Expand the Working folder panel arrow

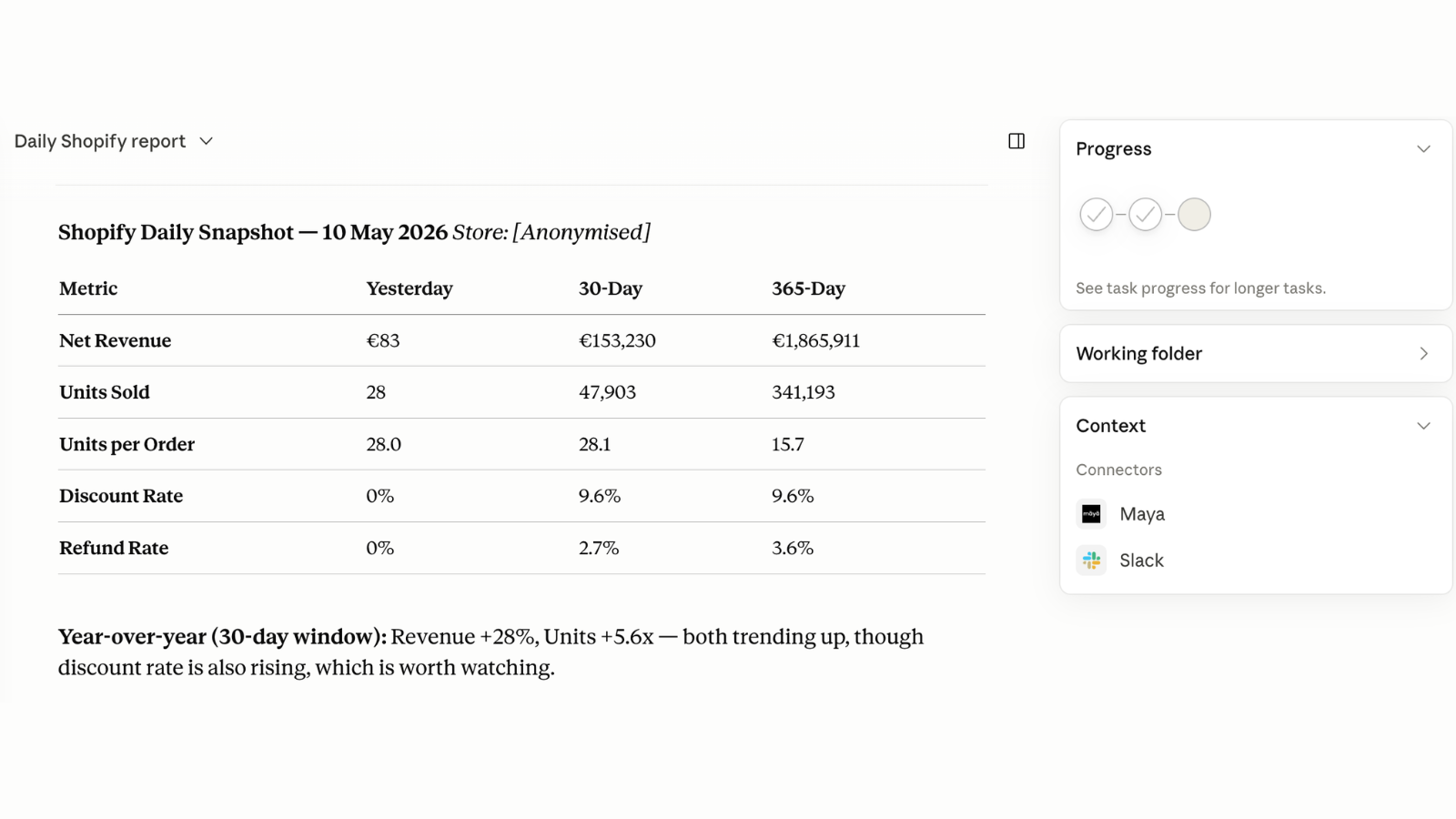coord(1423,353)
